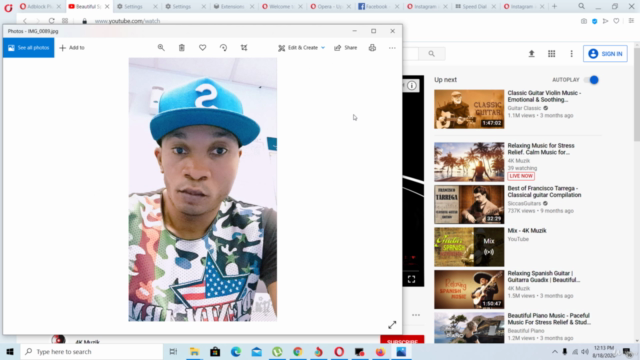Open Relaxing Music for Stress Relief title
This screenshot has height=360, width=640.
click(541, 149)
